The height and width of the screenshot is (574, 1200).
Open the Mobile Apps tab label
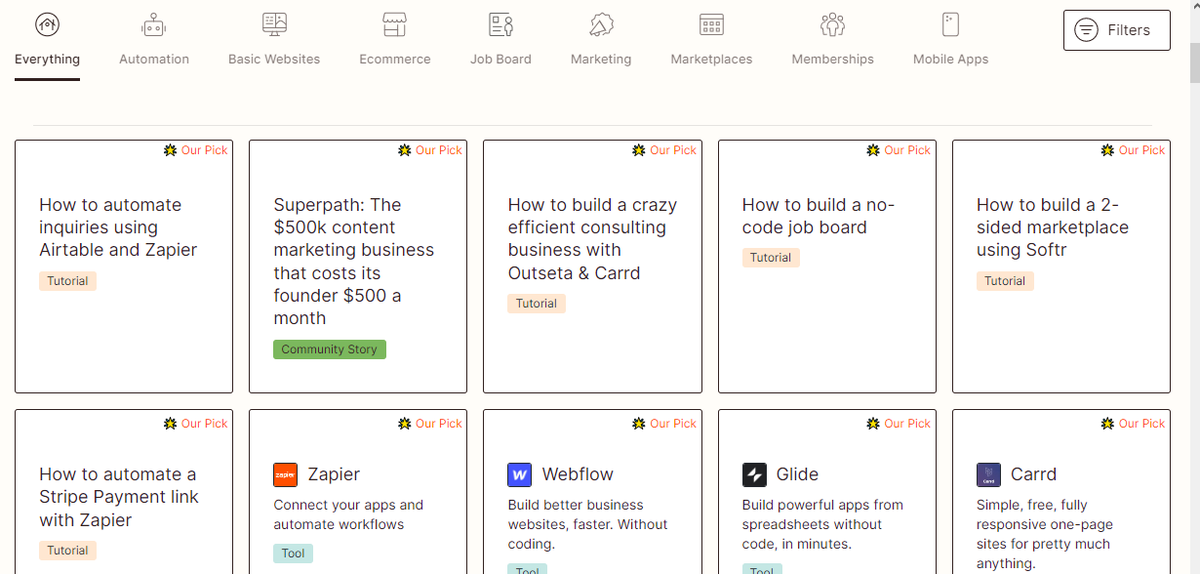click(950, 59)
